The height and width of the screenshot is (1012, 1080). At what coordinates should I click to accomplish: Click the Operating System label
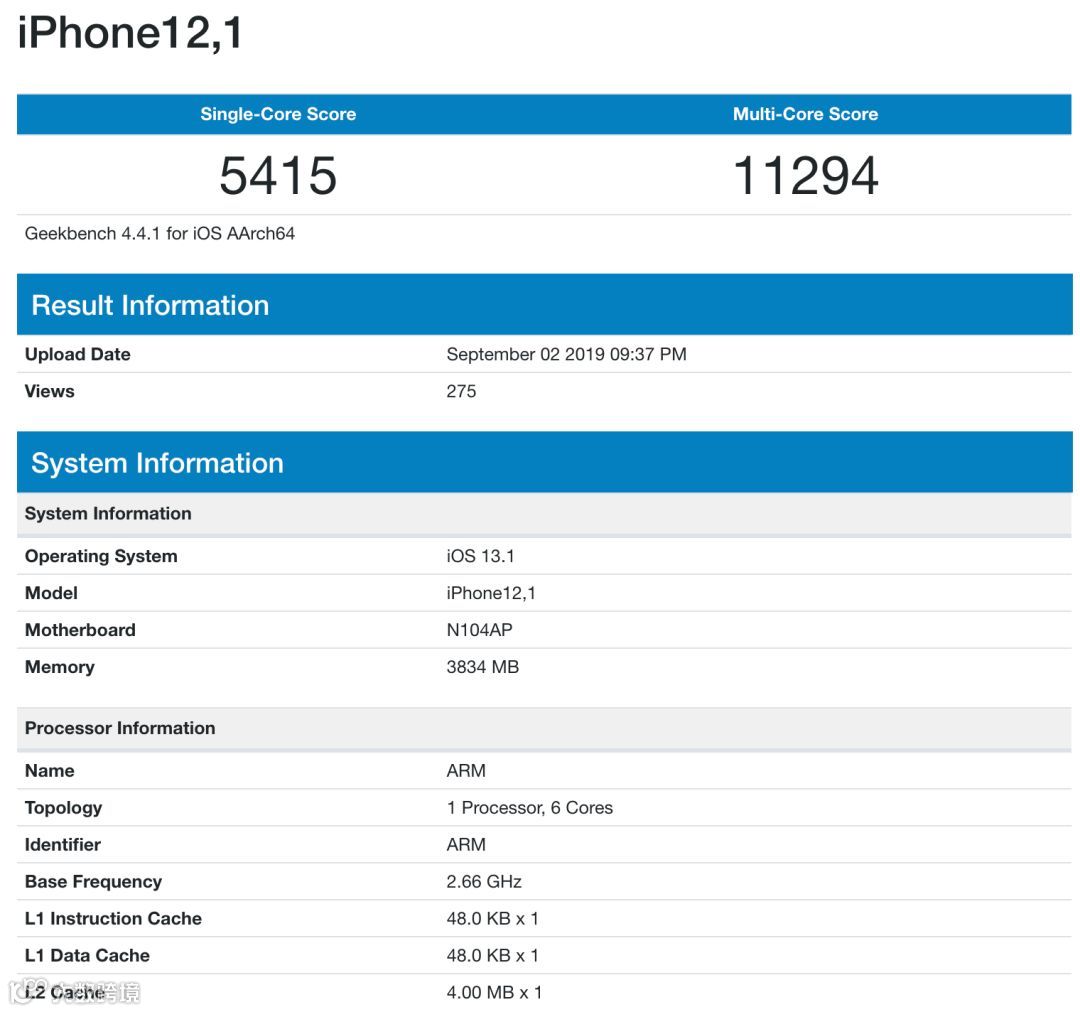coord(101,556)
